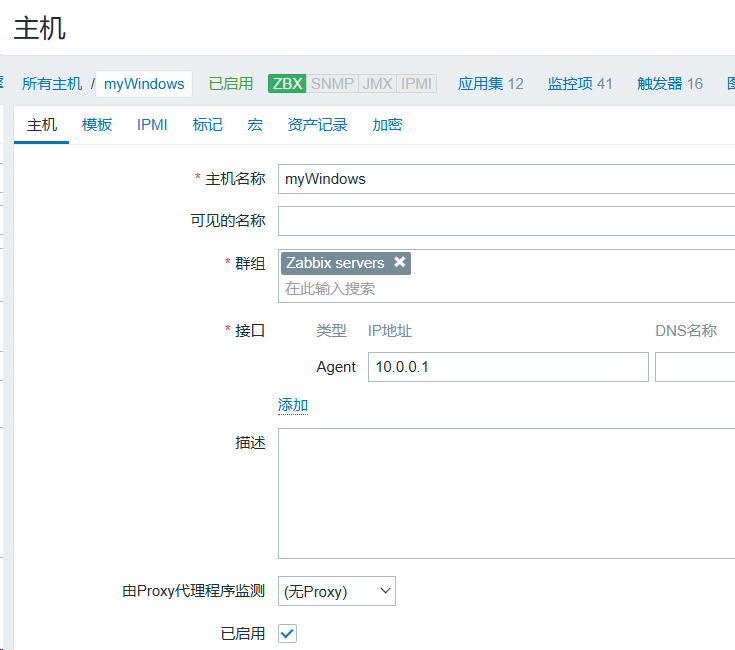This screenshot has height=650, width=735.
Task: Open 监控项 41 link
Action: point(580,84)
